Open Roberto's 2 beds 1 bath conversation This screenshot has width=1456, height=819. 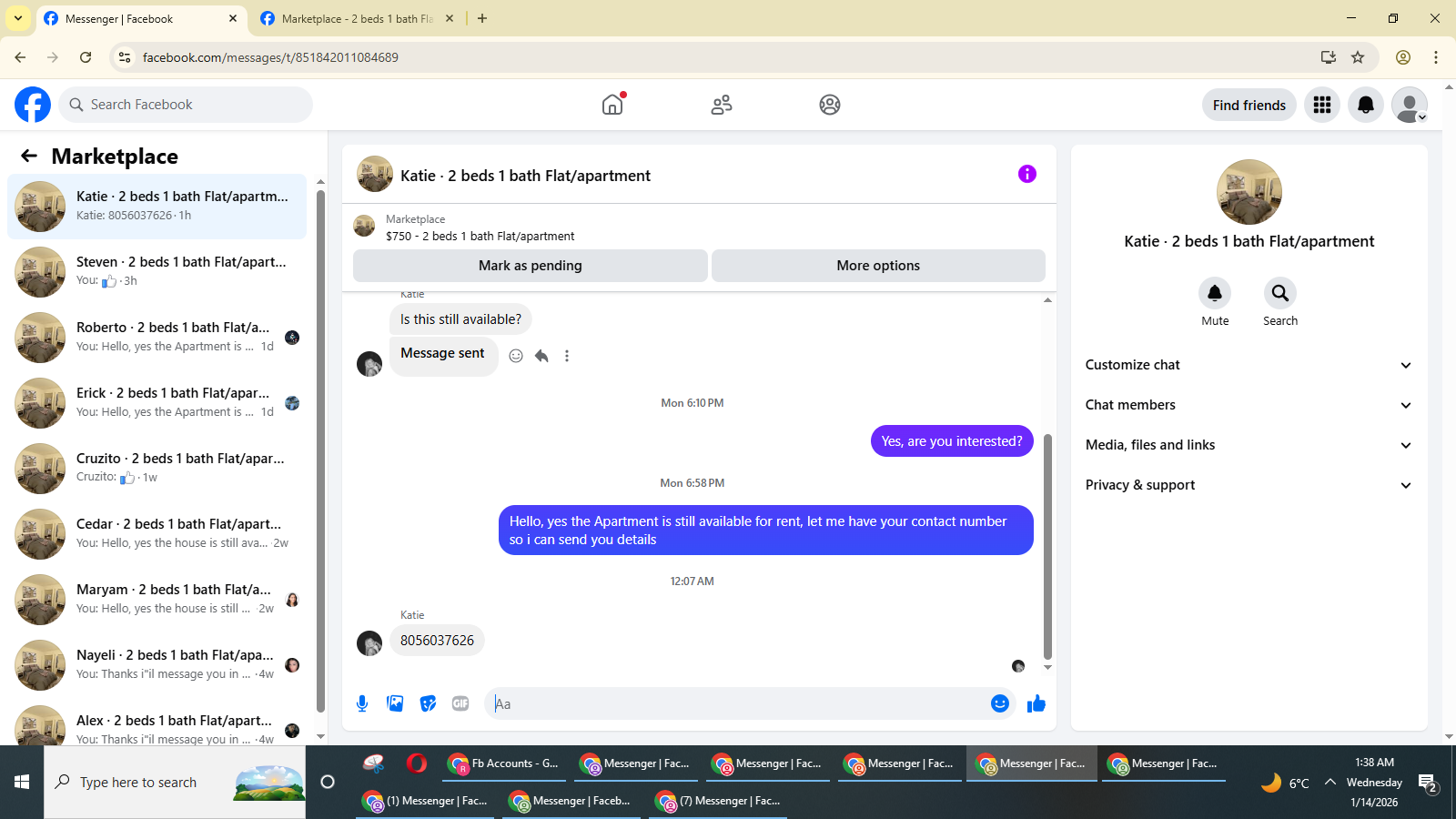point(157,338)
